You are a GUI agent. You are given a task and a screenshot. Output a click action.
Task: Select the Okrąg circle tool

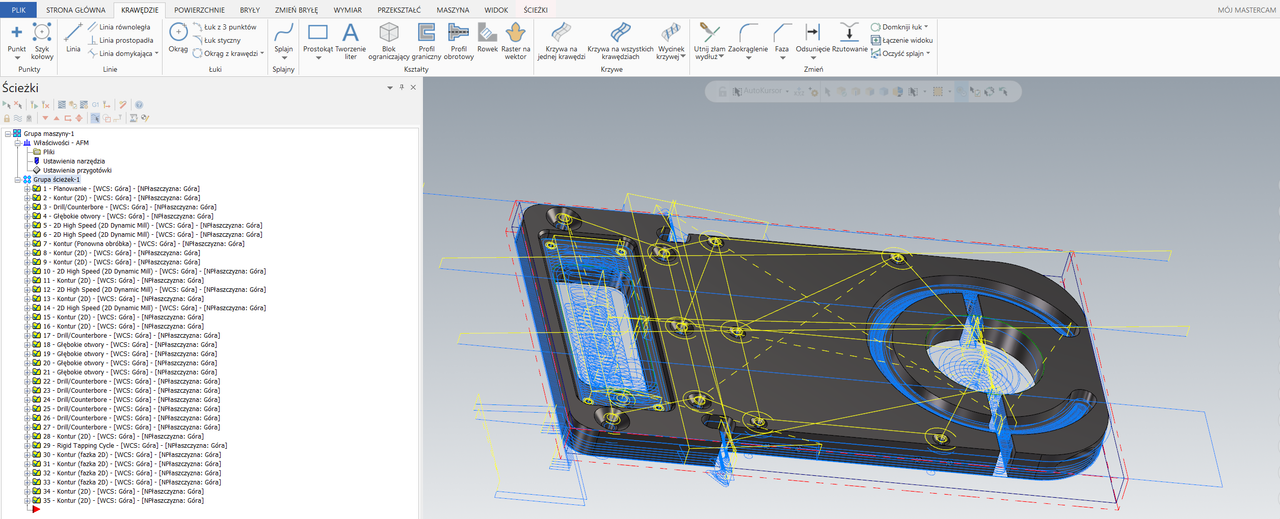[178, 36]
